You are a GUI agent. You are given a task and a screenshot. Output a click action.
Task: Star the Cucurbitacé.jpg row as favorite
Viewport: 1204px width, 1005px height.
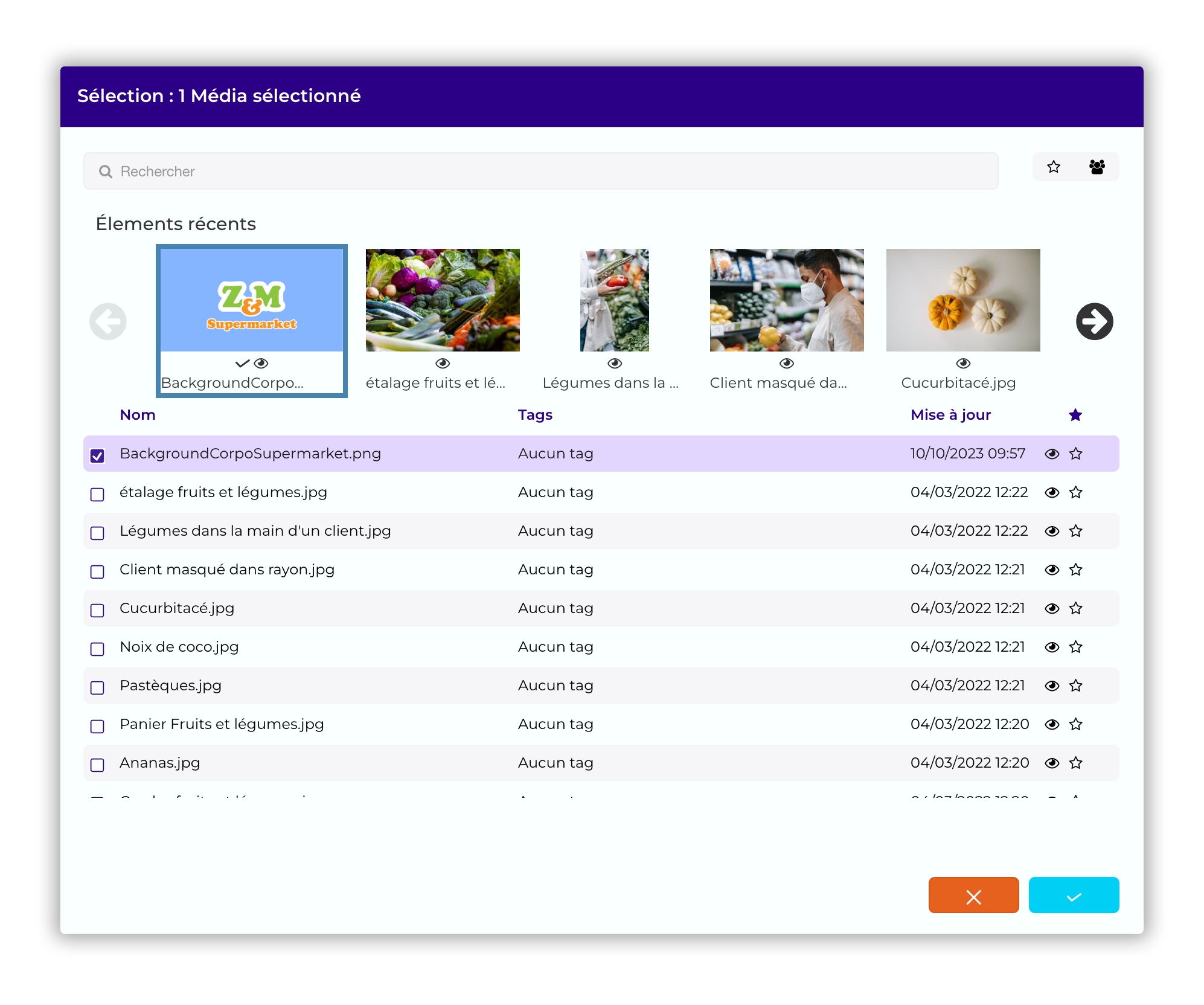tap(1075, 608)
